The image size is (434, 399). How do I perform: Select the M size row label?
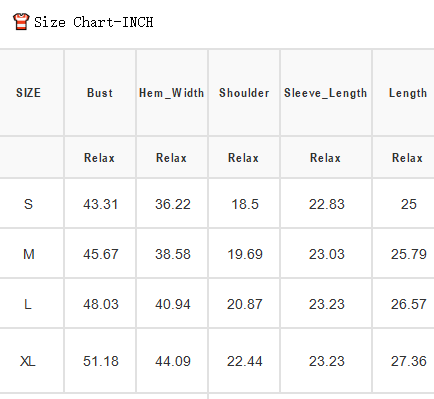click(x=29, y=254)
